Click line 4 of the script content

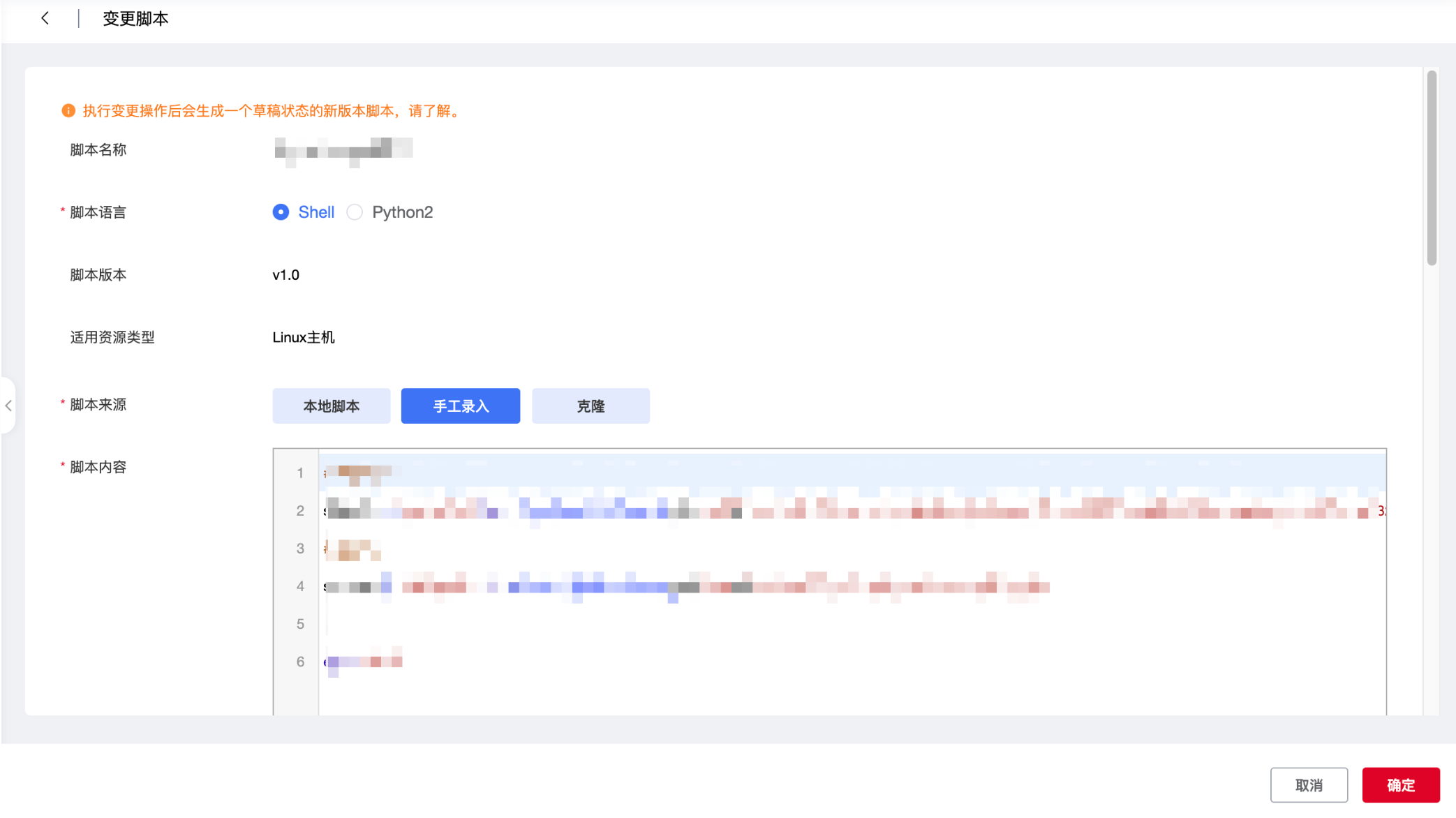pyautogui.click(x=684, y=586)
